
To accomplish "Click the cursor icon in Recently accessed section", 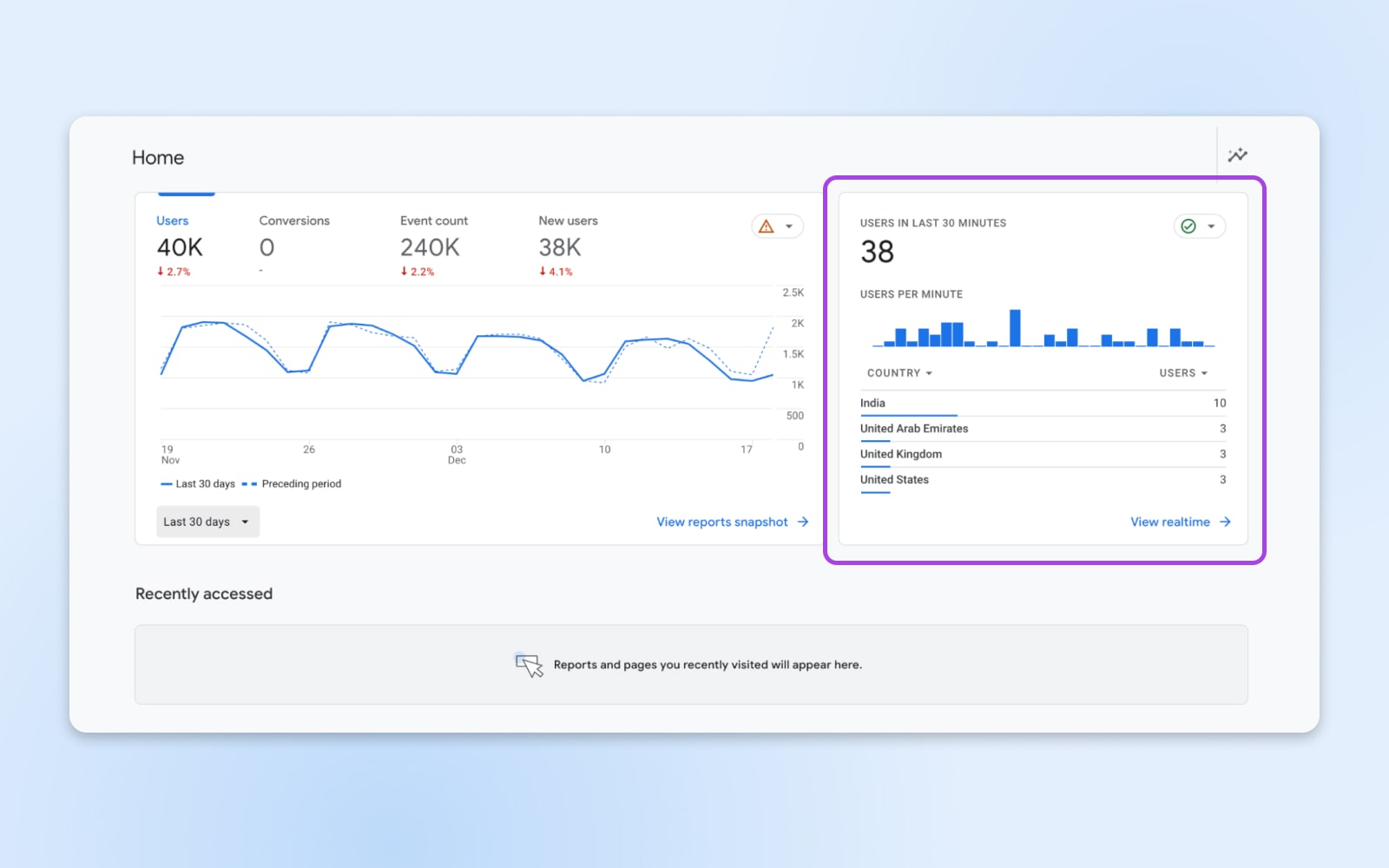I will pos(530,665).
